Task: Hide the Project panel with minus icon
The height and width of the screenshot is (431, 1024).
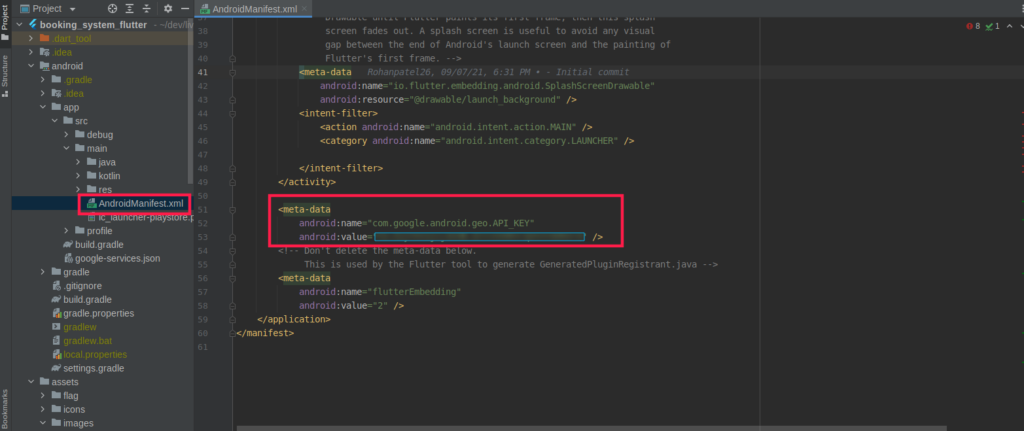Action: (184, 8)
